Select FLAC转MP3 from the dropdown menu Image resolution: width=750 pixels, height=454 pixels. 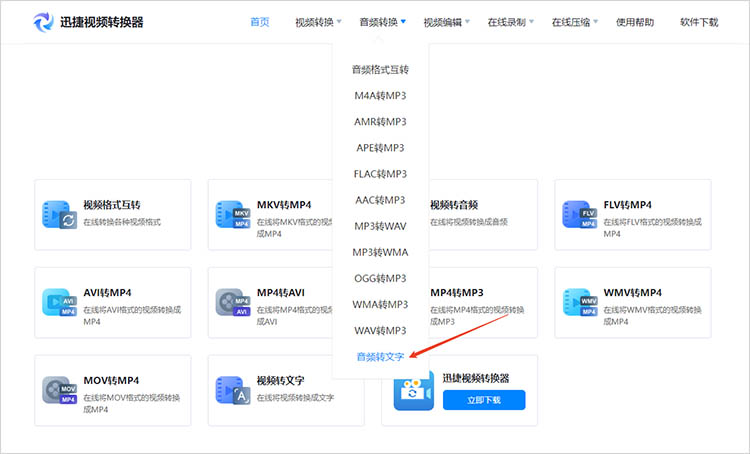tap(380, 174)
